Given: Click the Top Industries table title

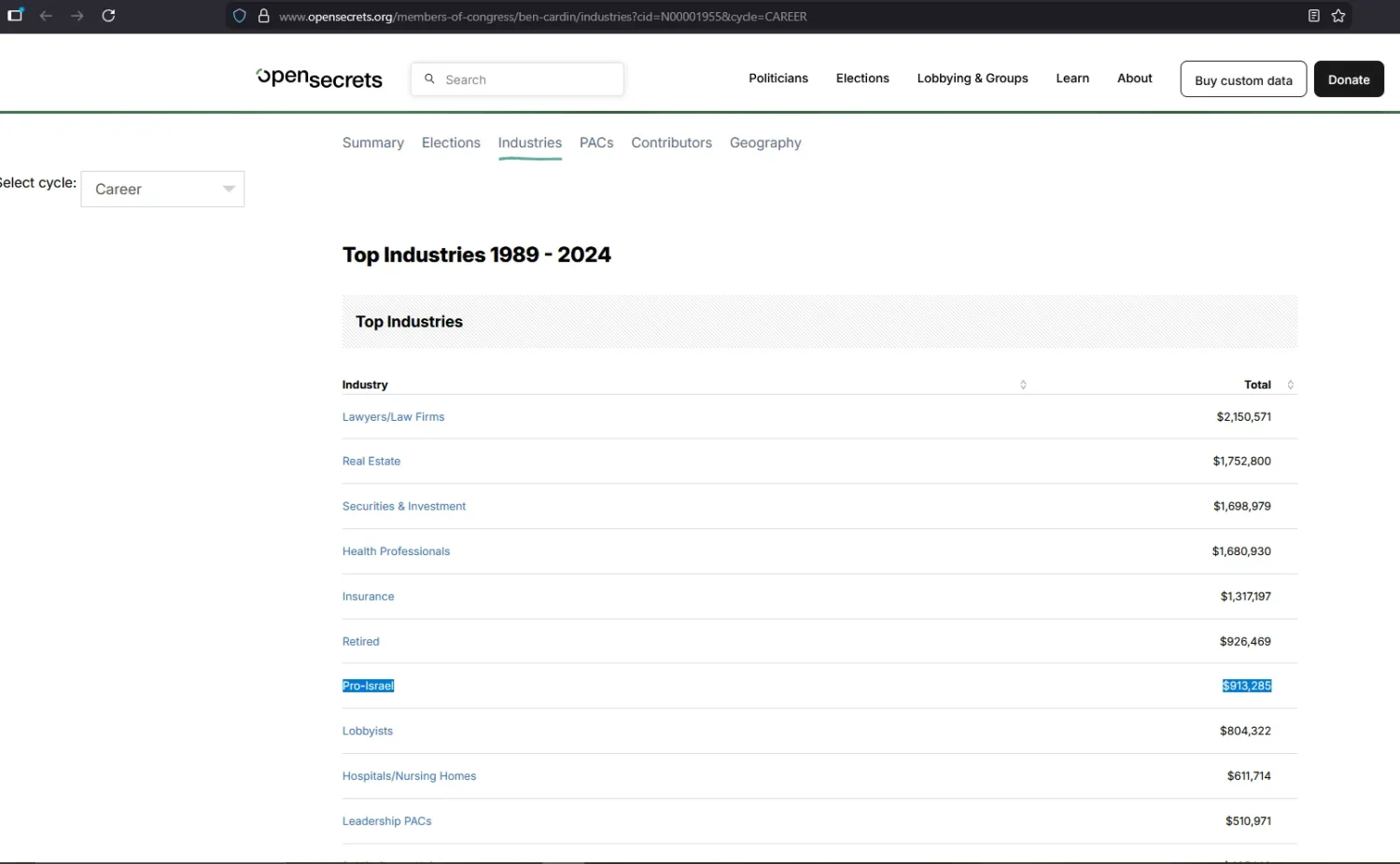Looking at the screenshot, I should pos(409,321).
